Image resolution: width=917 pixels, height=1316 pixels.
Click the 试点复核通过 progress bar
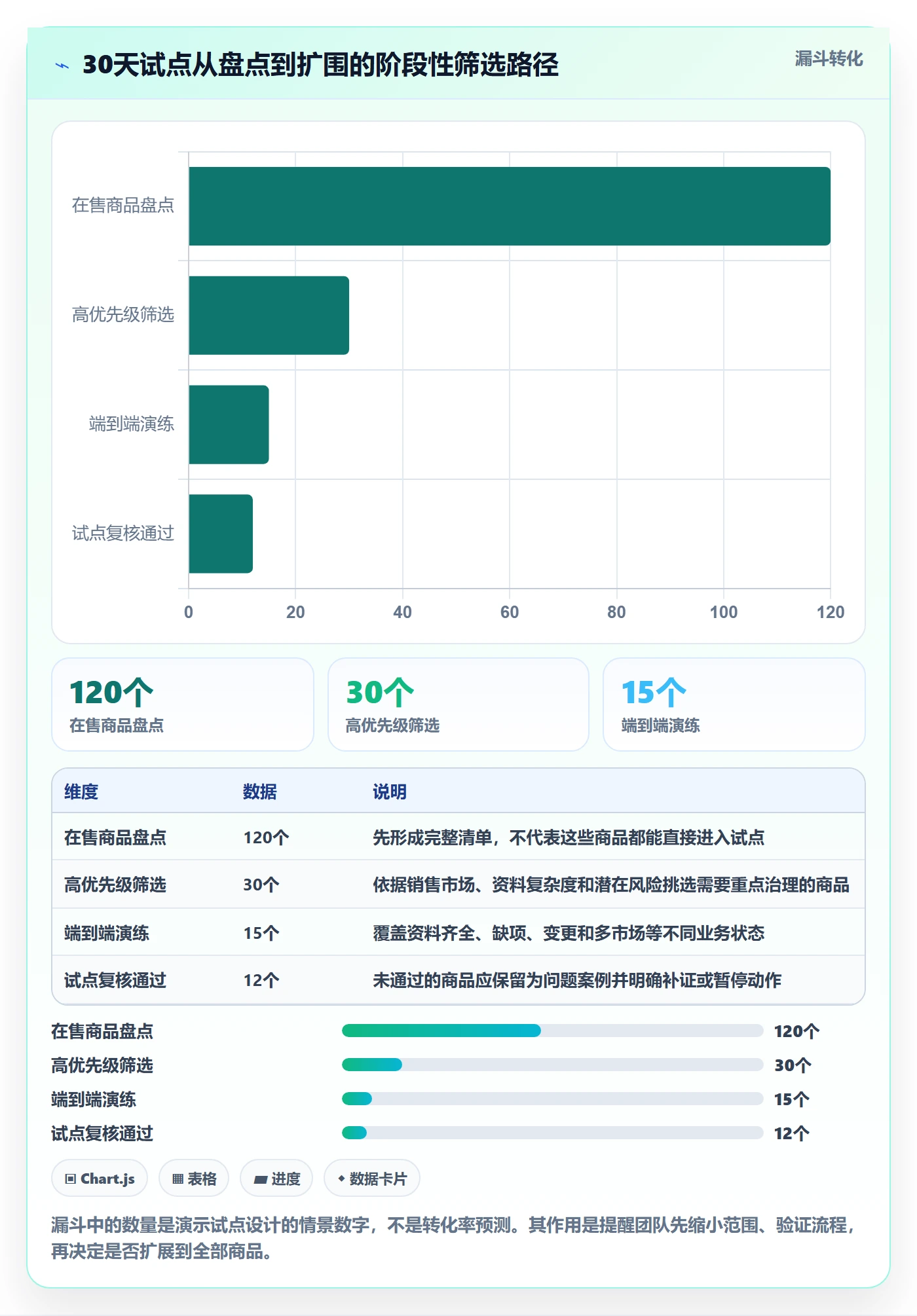(x=553, y=1133)
